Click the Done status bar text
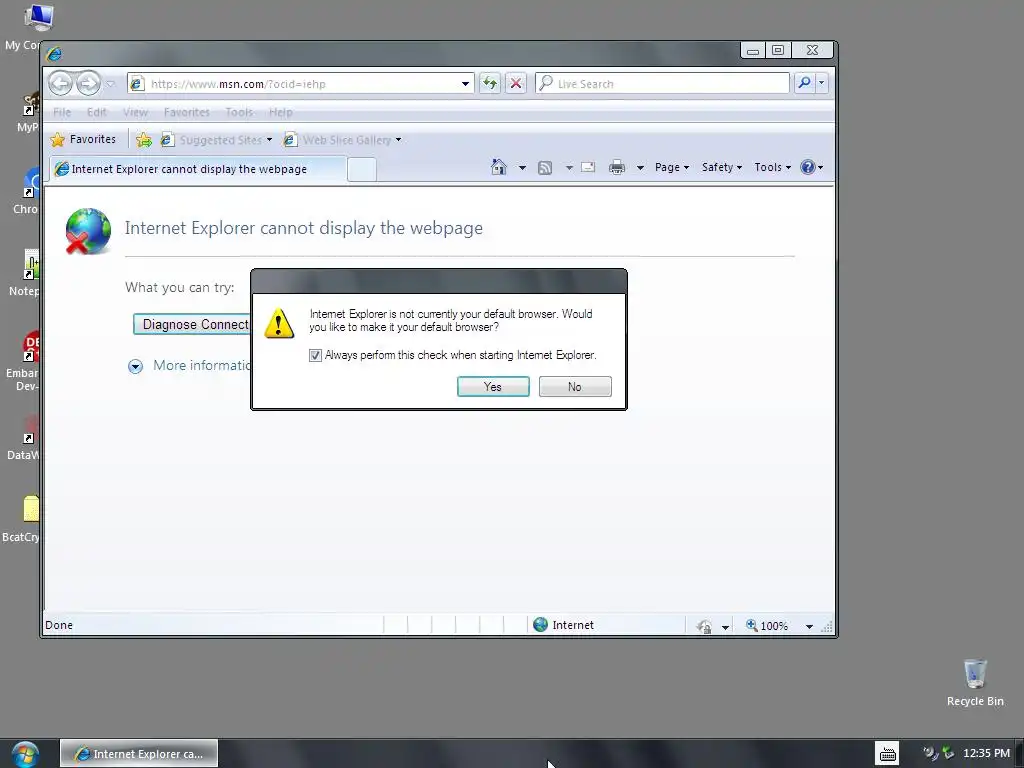Screen dimensions: 1024x768 (59, 625)
